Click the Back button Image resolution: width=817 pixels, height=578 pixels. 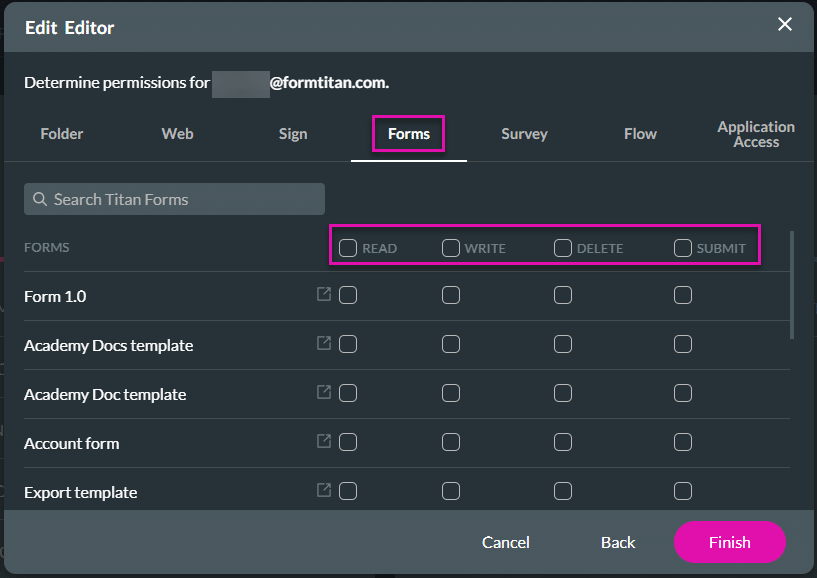pos(618,542)
